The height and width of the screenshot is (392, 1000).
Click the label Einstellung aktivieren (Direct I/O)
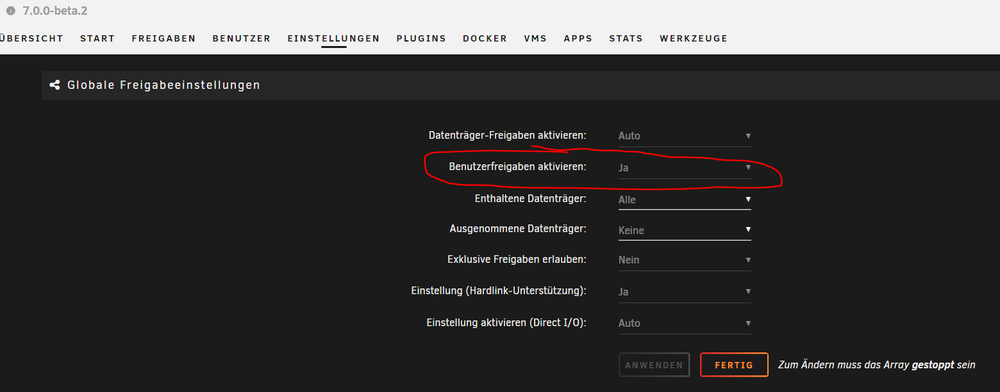(x=506, y=323)
